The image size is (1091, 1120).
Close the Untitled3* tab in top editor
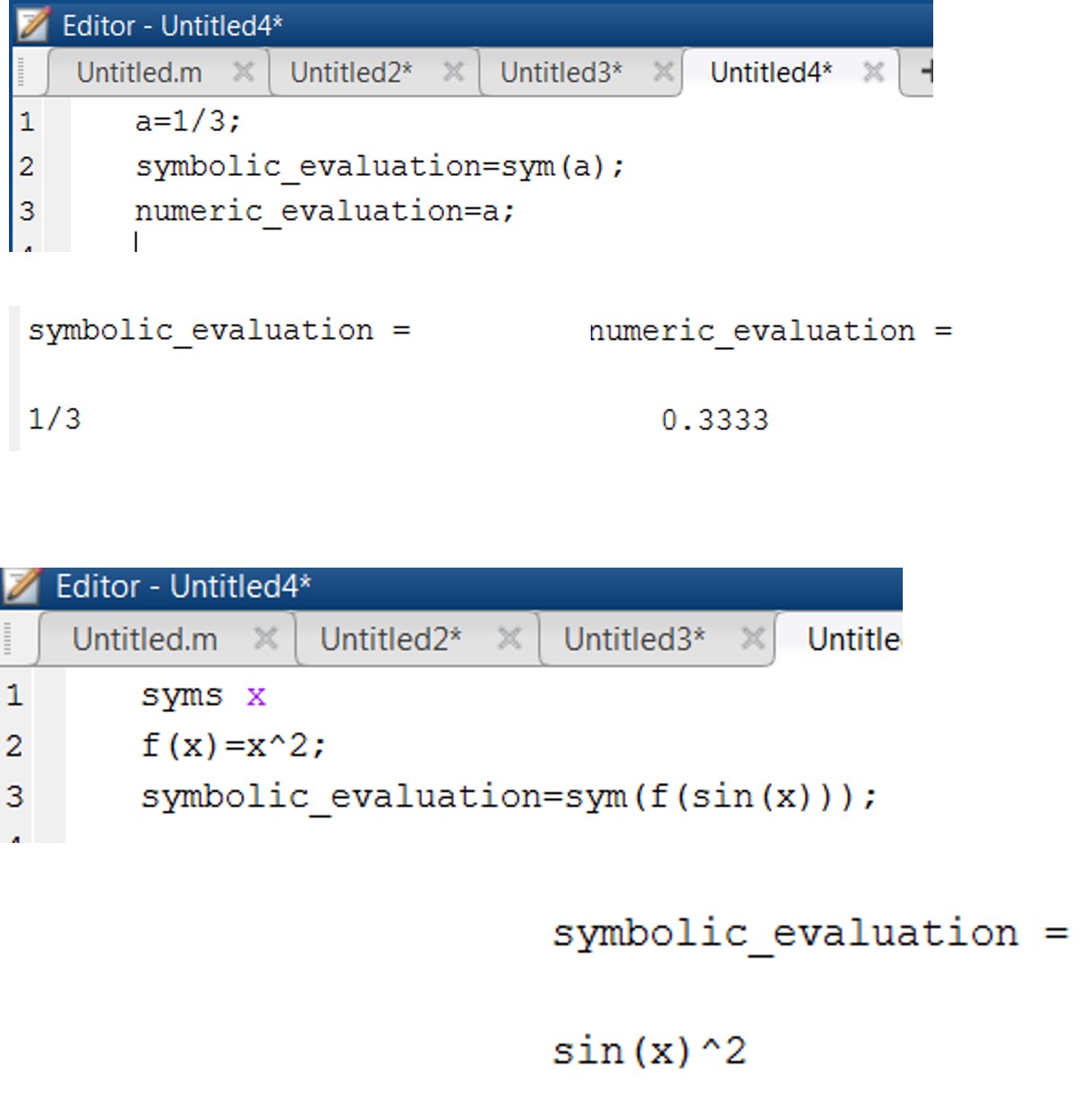click(663, 72)
